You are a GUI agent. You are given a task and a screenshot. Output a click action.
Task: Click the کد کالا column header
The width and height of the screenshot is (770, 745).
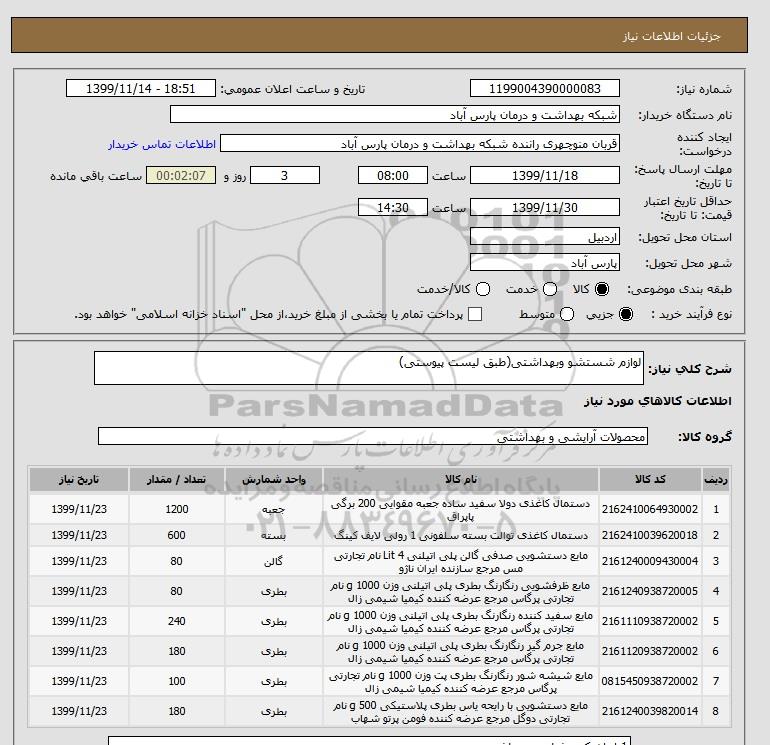coord(650,479)
